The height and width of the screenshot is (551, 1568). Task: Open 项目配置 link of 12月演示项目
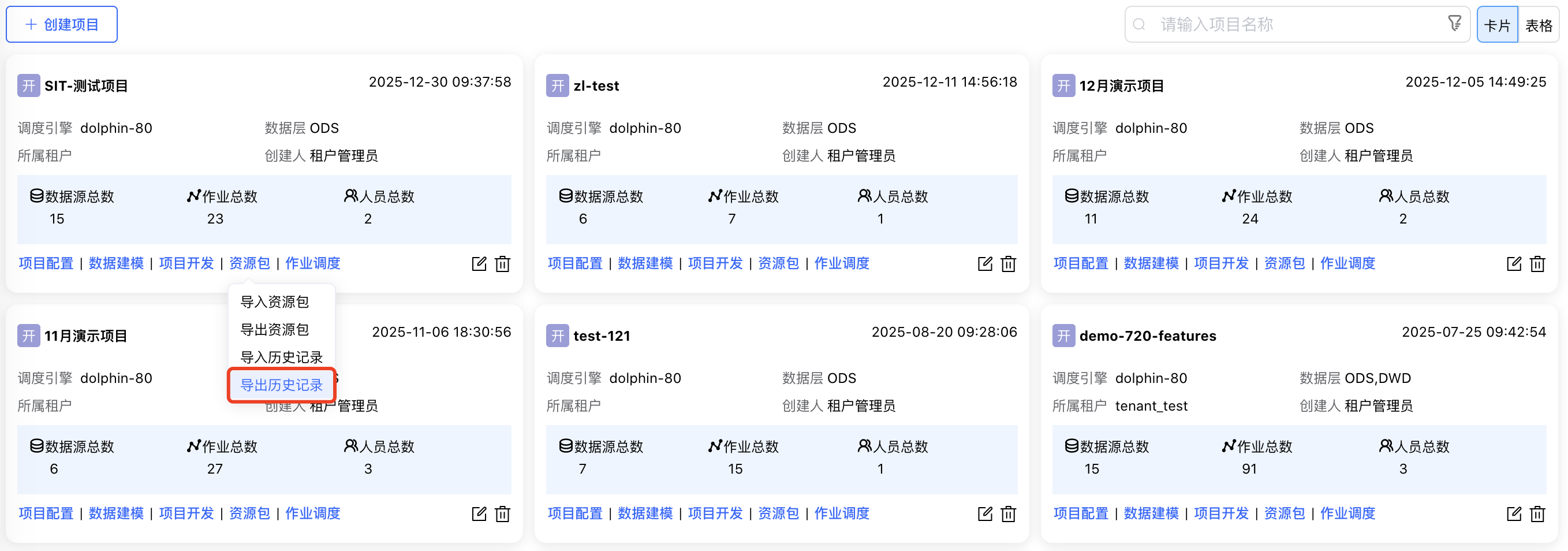click(x=1080, y=263)
